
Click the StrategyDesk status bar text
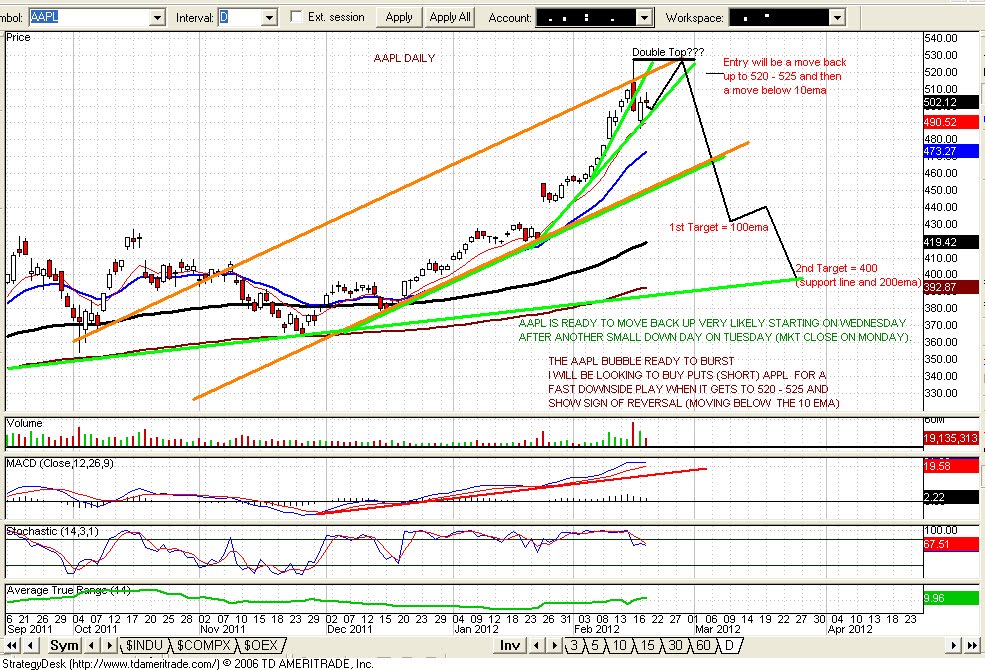[188, 664]
